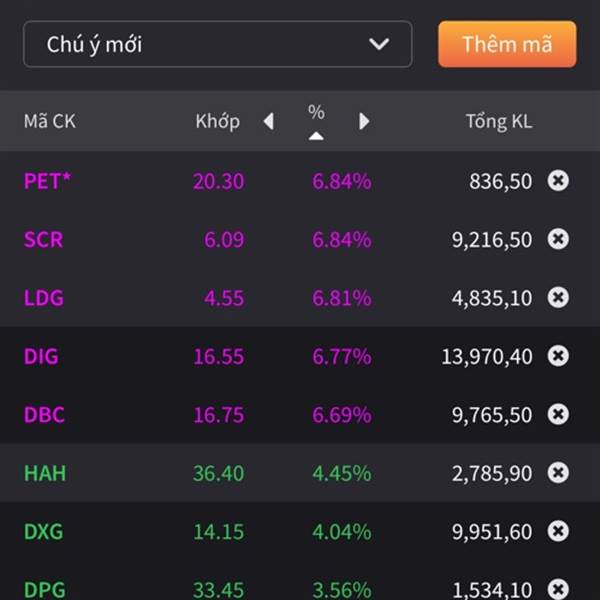This screenshot has width=600, height=600.
Task: Switch to next column with right arrow
Action: (x=364, y=121)
